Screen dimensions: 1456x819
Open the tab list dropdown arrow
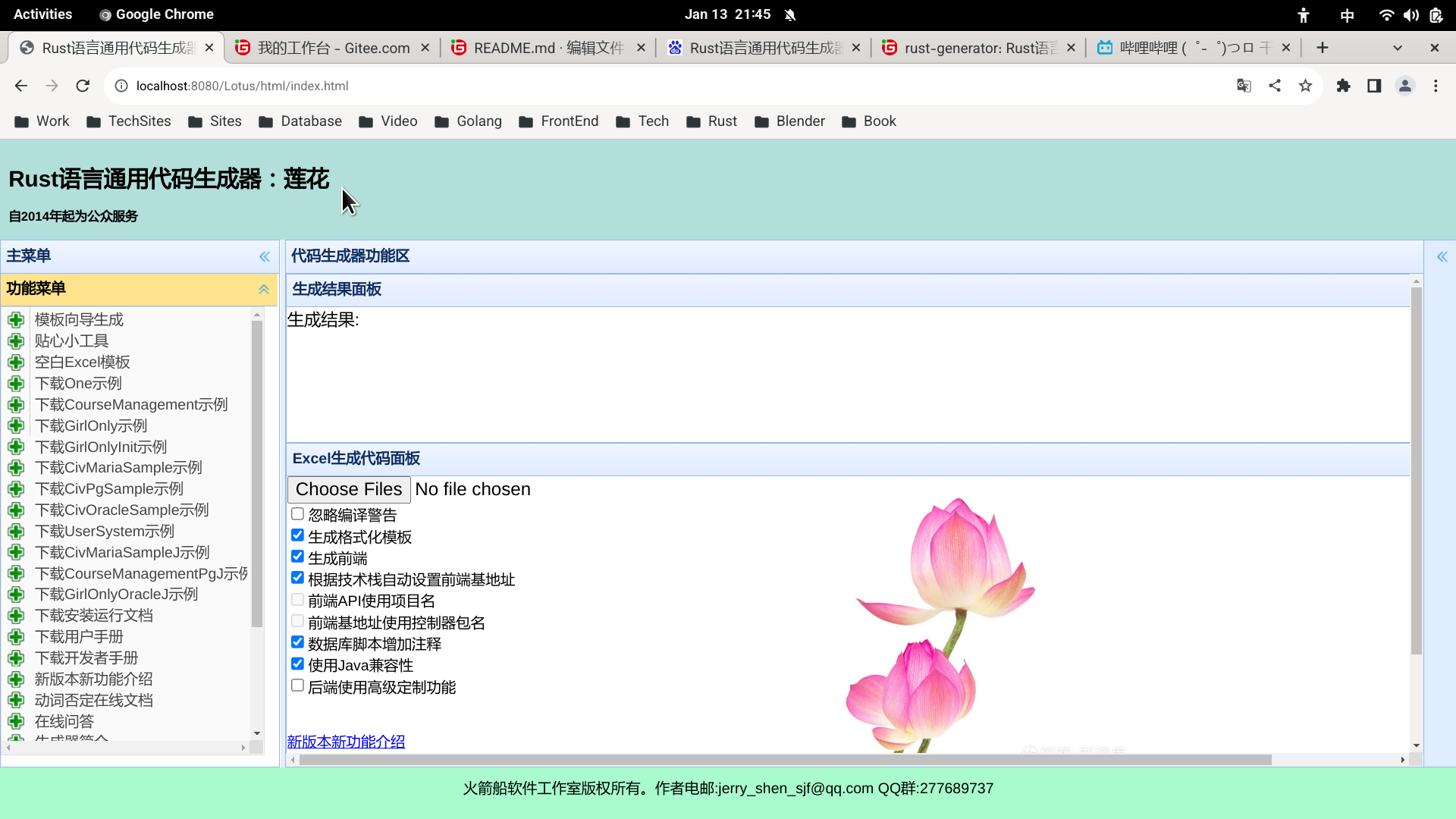tap(1398, 47)
